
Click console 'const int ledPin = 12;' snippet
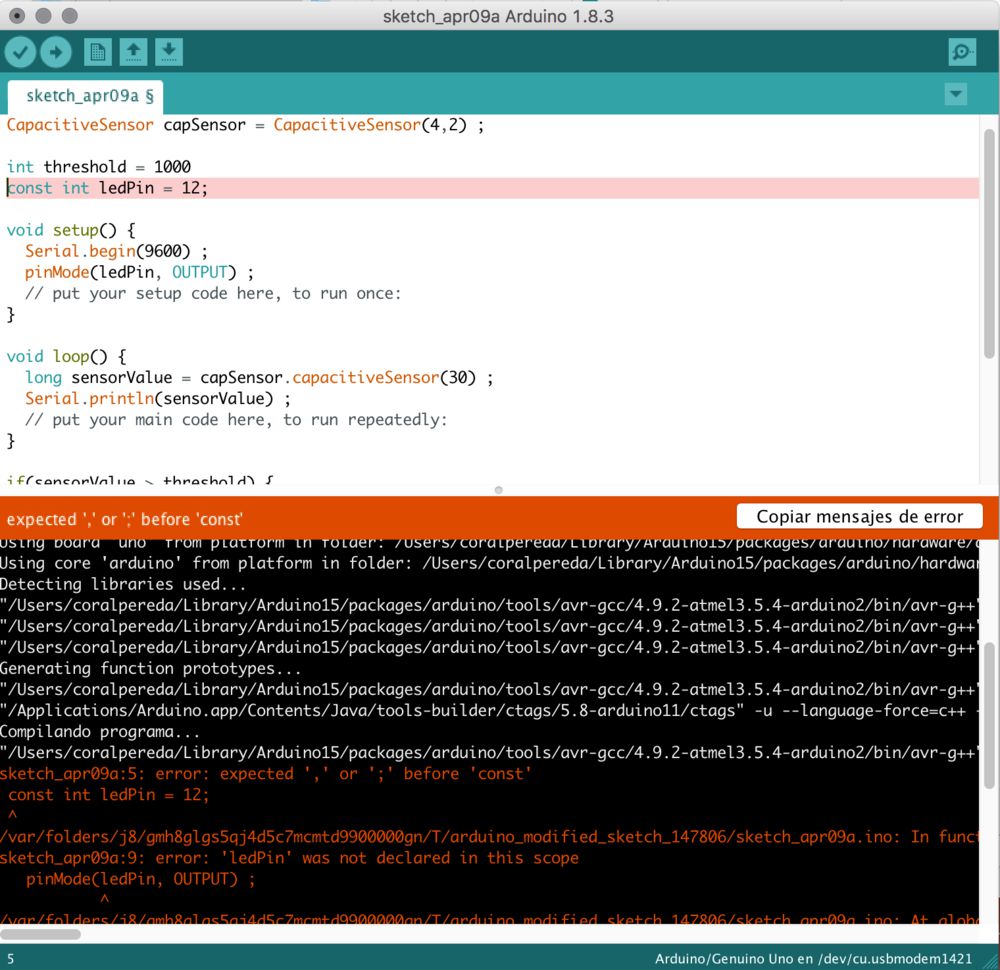[108, 795]
